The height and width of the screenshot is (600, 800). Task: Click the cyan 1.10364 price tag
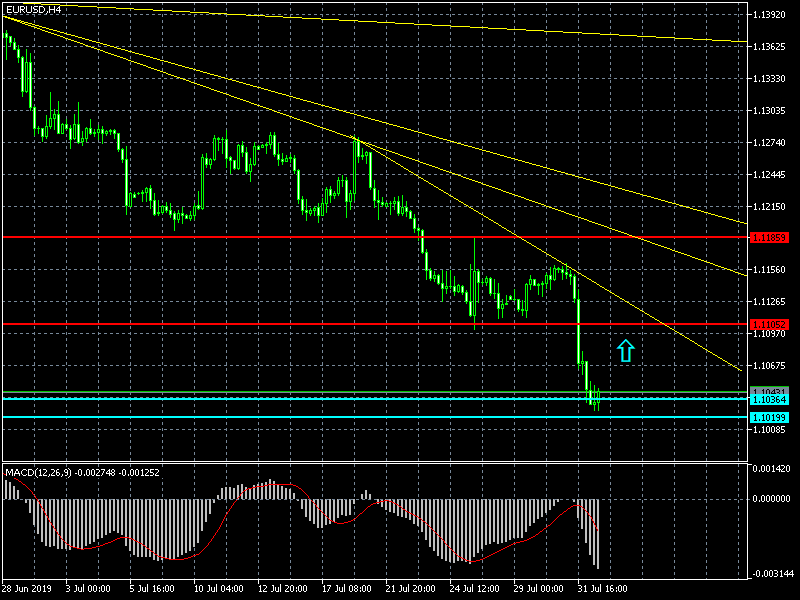770,399
